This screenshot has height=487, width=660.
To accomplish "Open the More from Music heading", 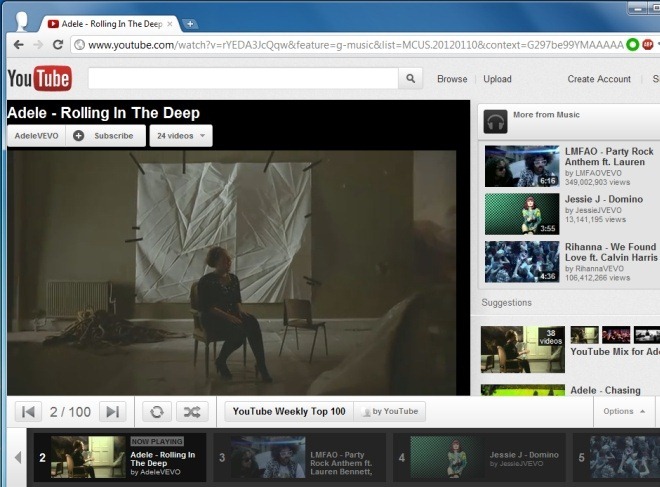I will (x=546, y=115).
